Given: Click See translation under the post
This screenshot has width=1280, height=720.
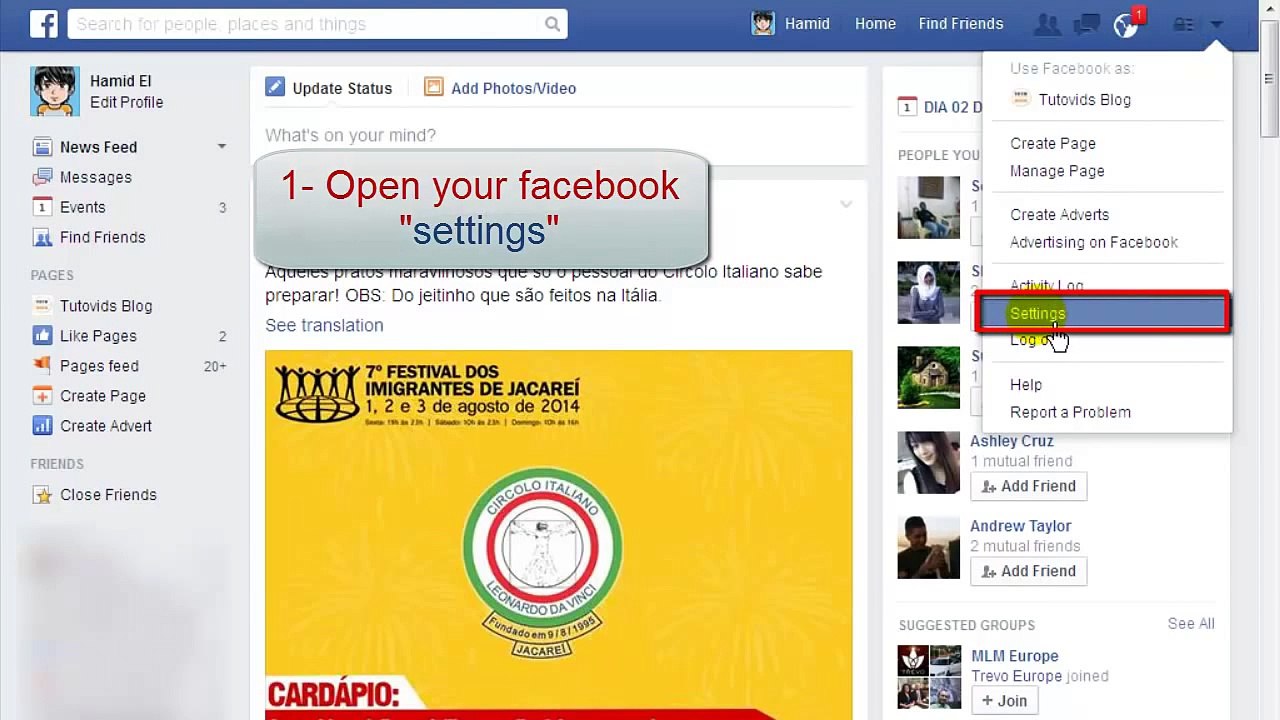Looking at the screenshot, I should point(324,325).
